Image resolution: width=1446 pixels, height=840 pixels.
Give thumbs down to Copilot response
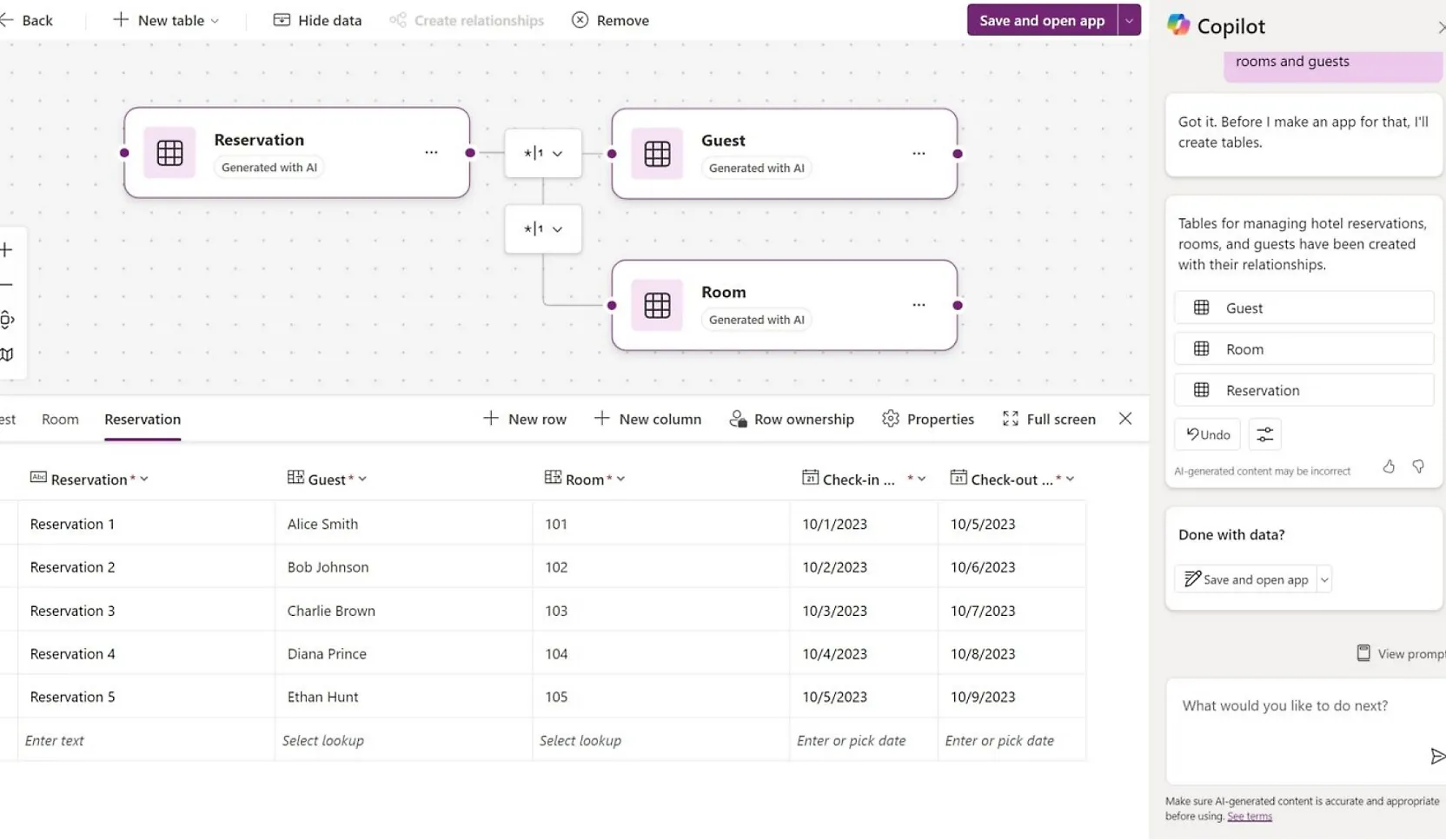pyautogui.click(x=1418, y=467)
